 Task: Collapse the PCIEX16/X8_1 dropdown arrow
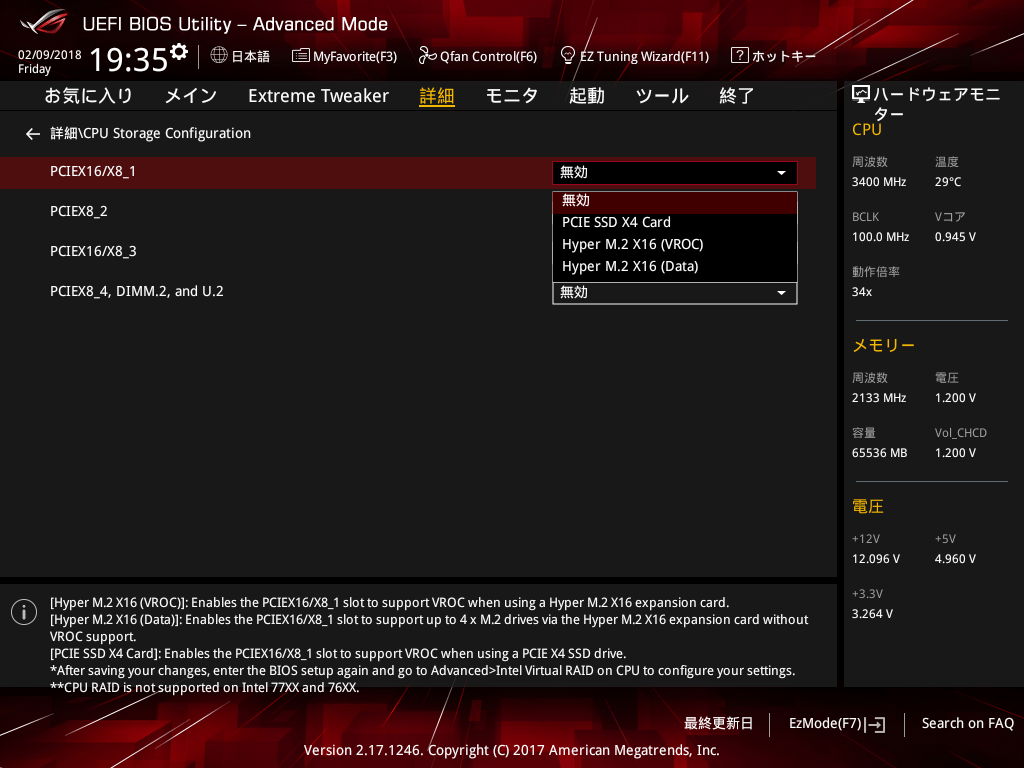[781, 173]
